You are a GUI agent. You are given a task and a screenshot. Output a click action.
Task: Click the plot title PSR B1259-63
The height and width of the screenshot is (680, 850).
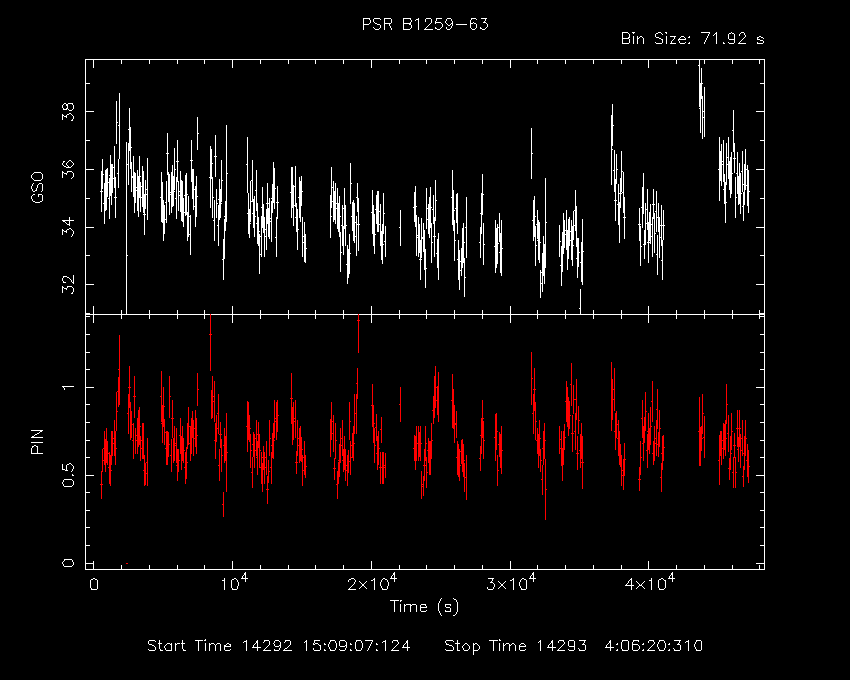click(425, 24)
